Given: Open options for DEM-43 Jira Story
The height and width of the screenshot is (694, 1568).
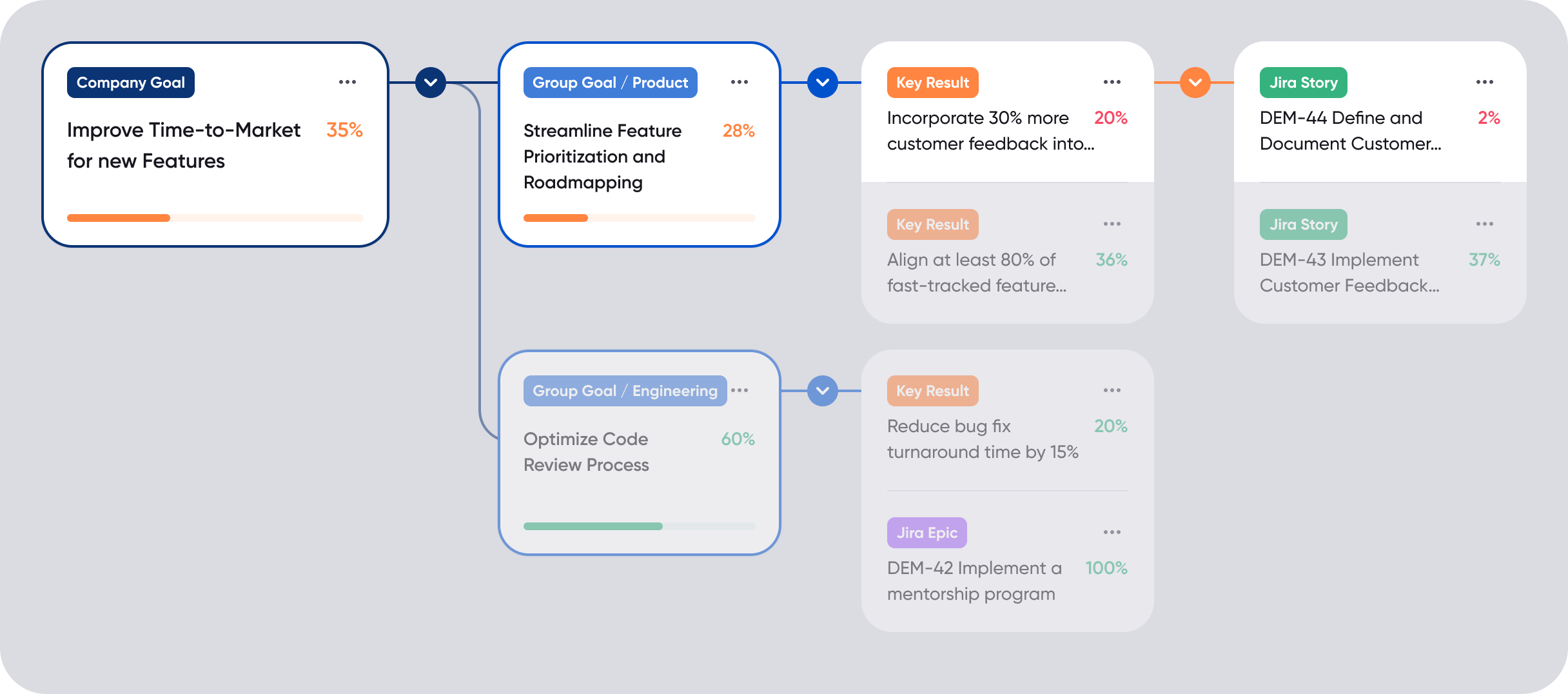Looking at the screenshot, I should click(x=1485, y=223).
